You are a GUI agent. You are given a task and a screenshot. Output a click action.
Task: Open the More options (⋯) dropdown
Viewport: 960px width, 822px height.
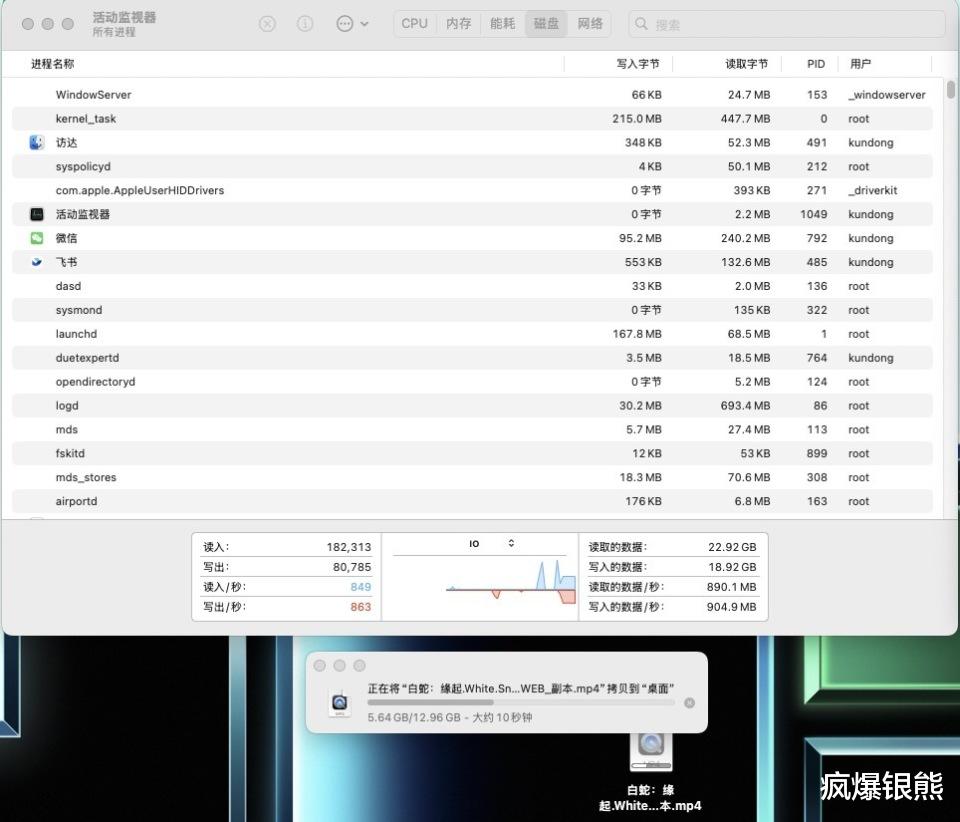[x=345, y=24]
